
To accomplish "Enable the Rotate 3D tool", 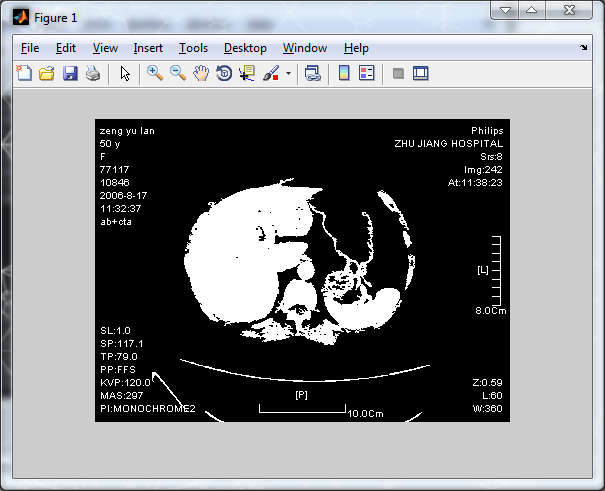I will point(224,73).
